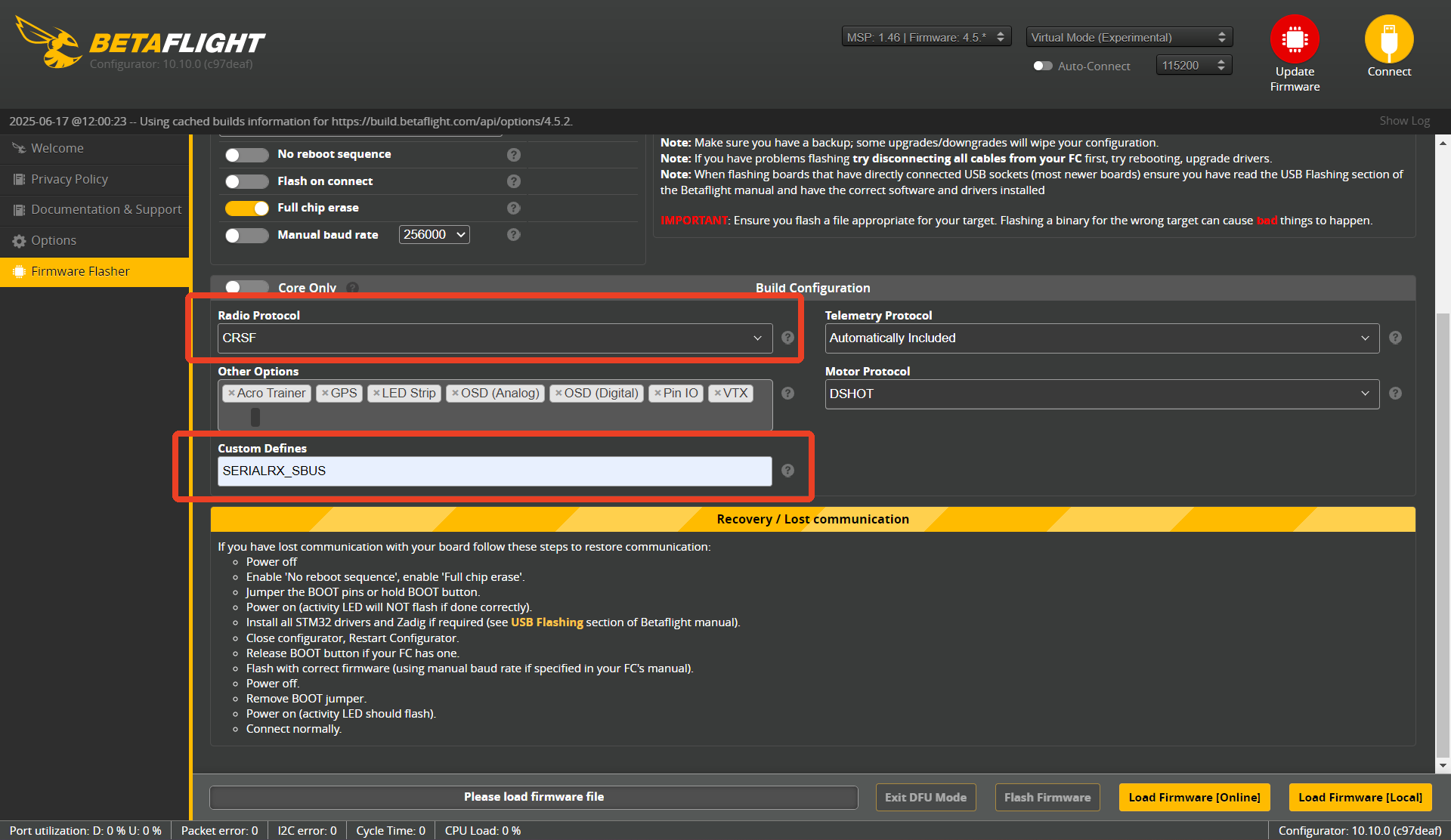
Task: Open help for No reboot sequence
Action: pyautogui.click(x=514, y=155)
